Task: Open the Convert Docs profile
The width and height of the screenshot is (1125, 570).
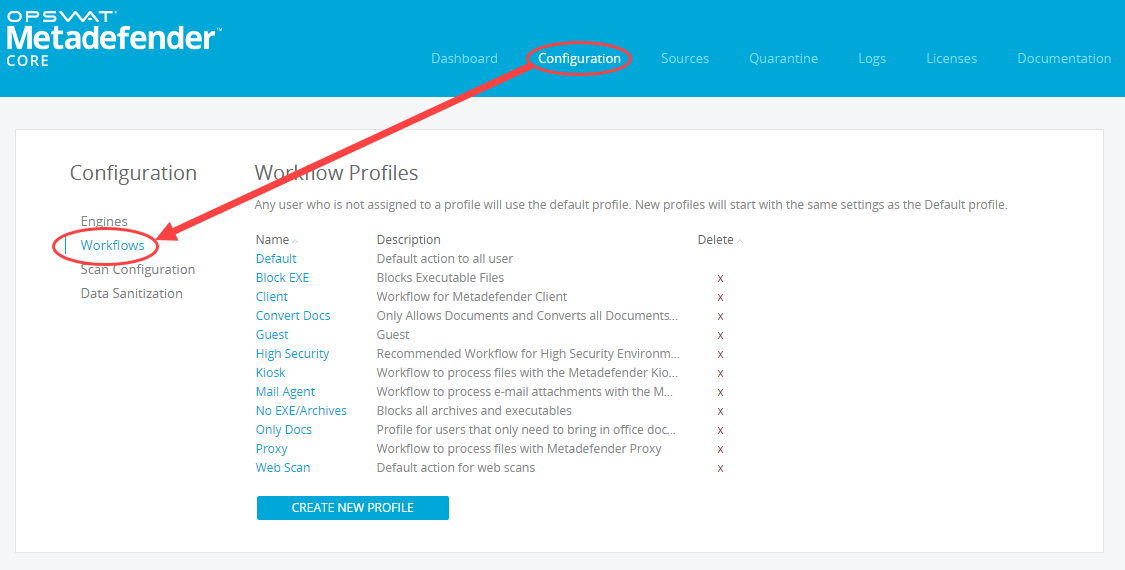Action: [x=293, y=316]
